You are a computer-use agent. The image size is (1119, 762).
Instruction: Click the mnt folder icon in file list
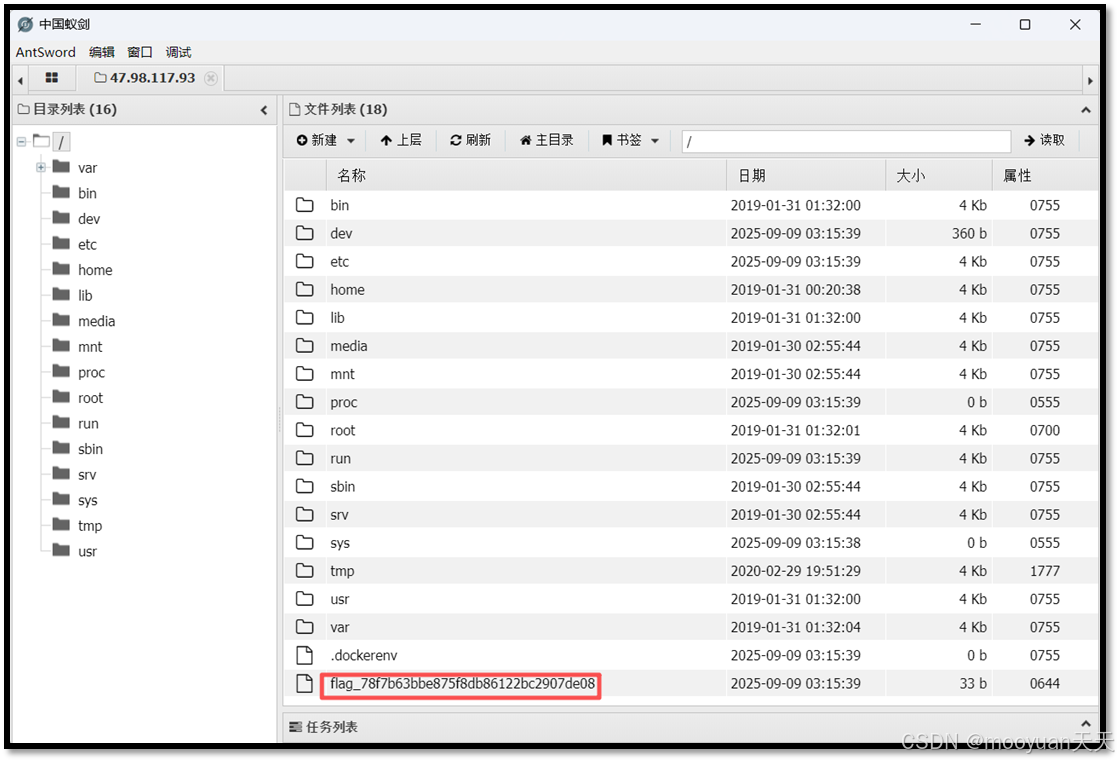pyautogui.click(x=305, y=374)
